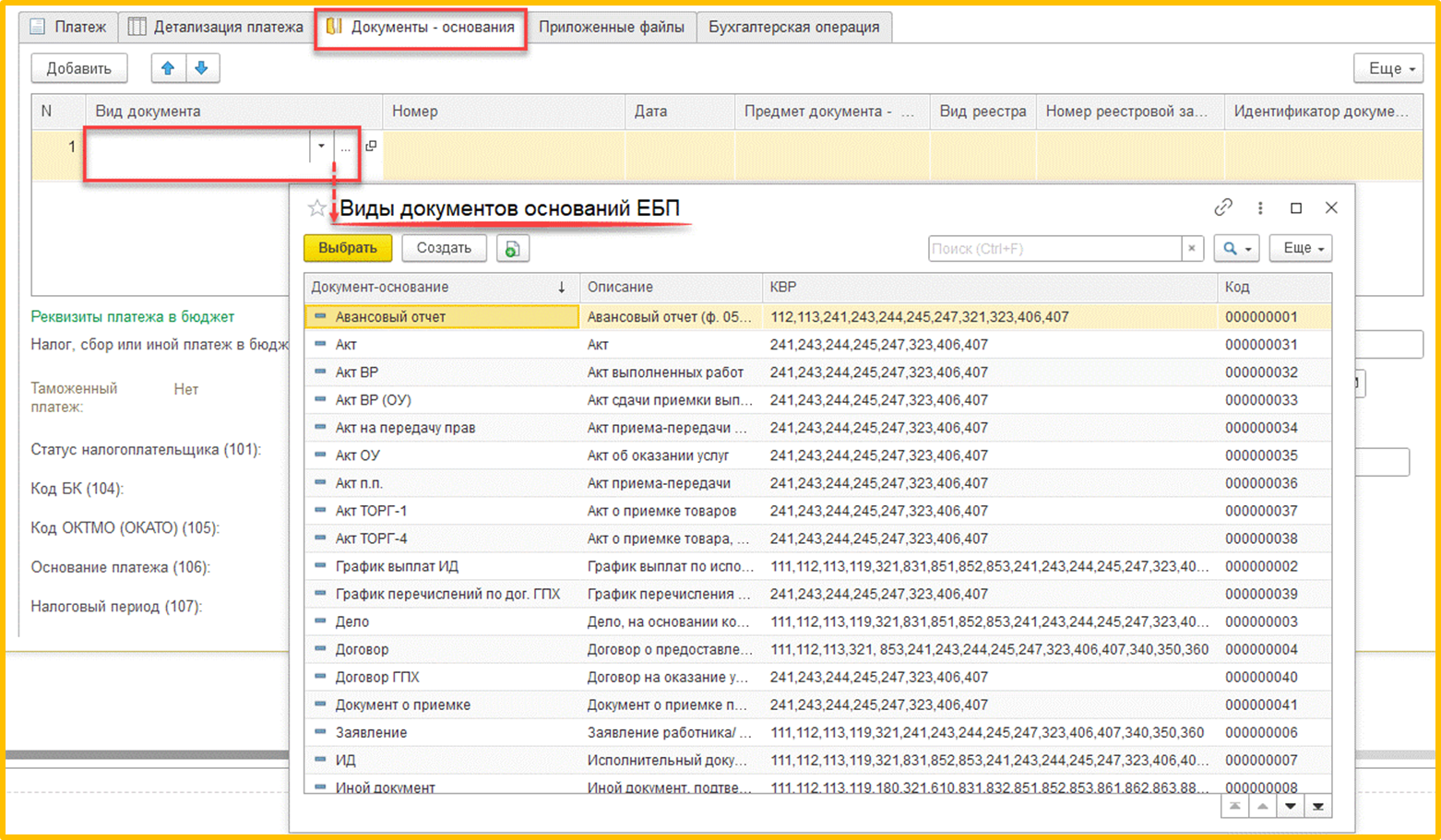Expand the Вид документа dropdown arrow
The image size is (1441, 840).
(321, 147)
